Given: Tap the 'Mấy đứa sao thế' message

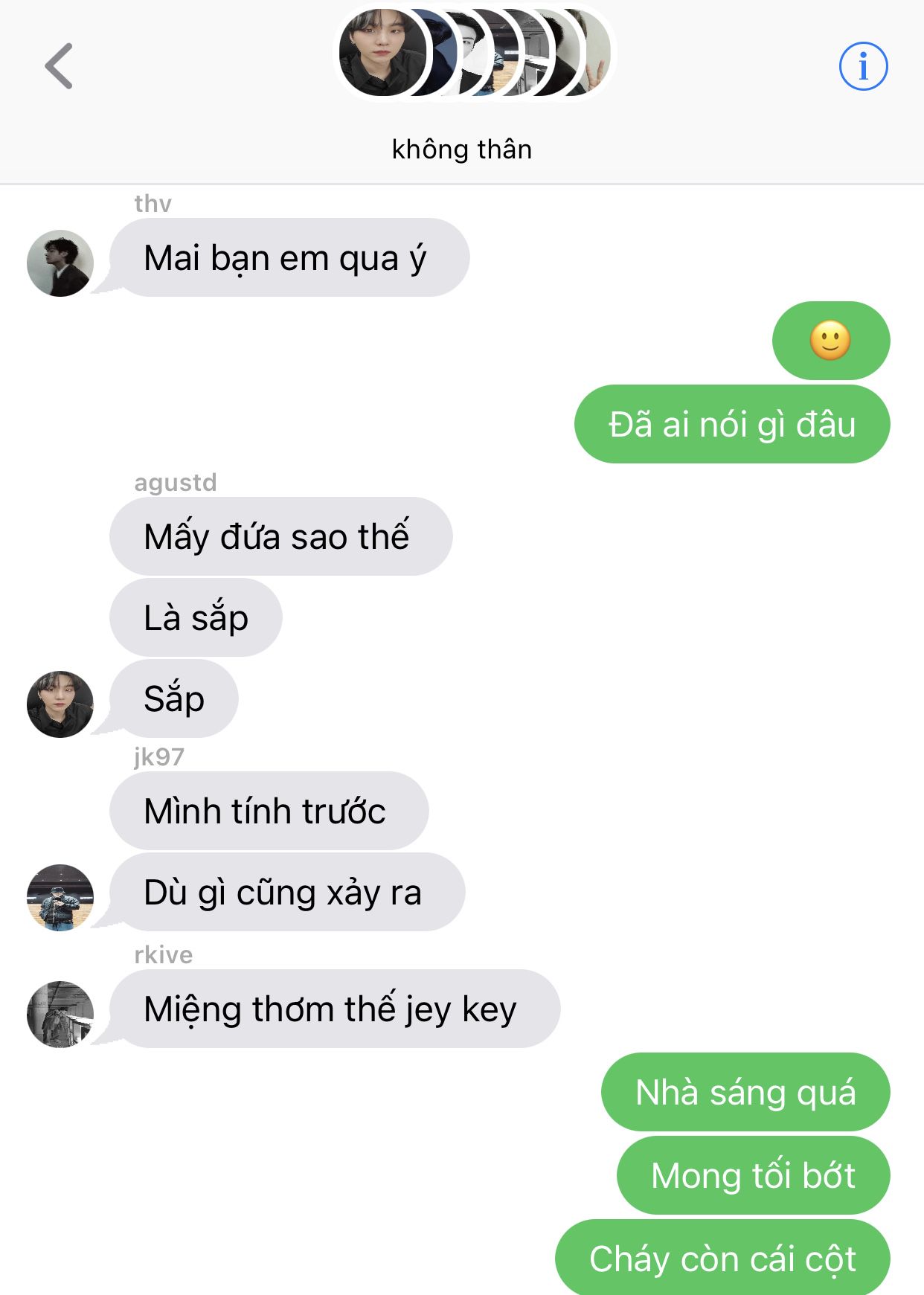Looking at the screenshot, I should coord(280,536).
